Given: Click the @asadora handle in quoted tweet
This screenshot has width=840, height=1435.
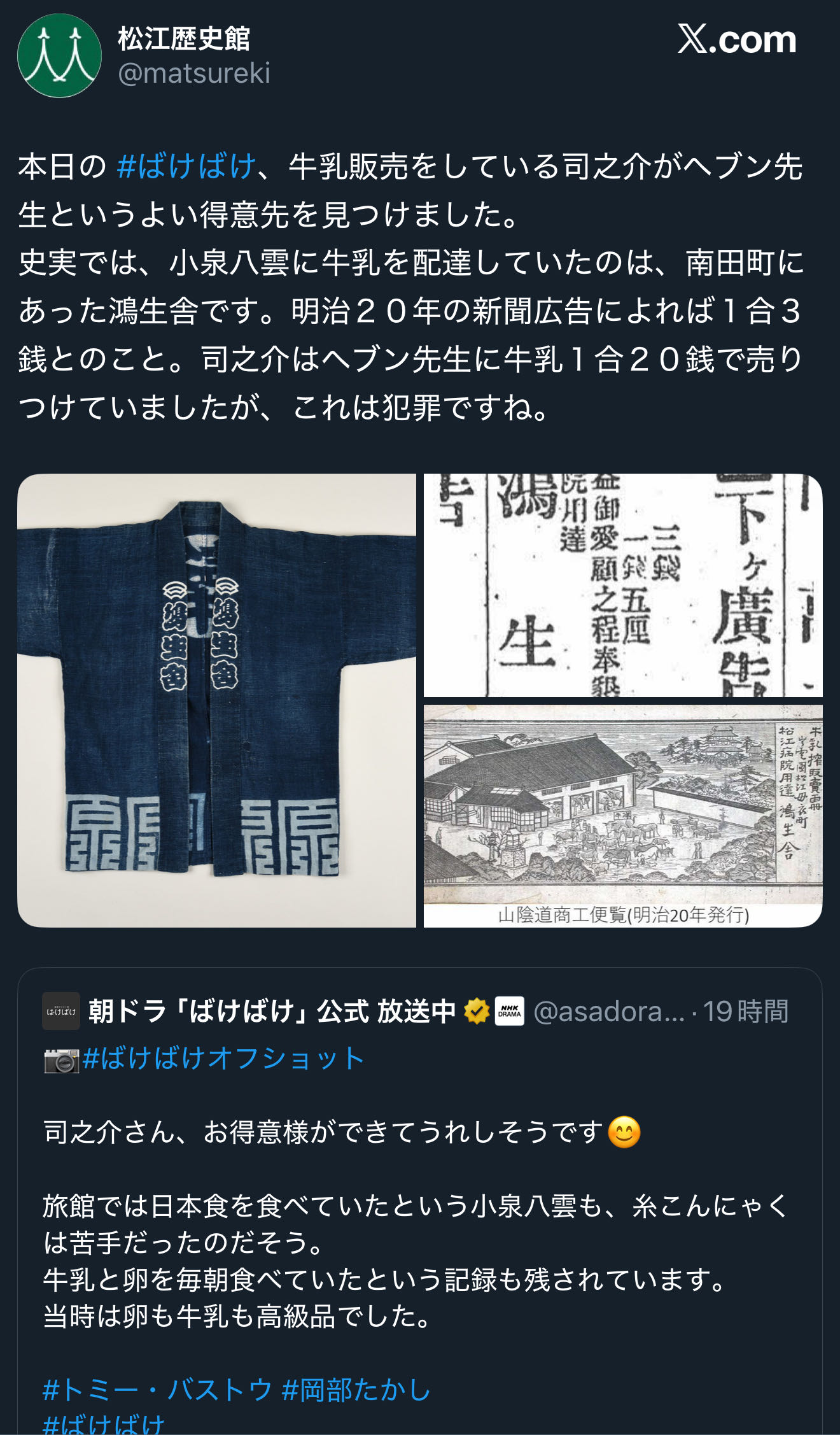Looking at the screenshot, I should [609, 1011].
